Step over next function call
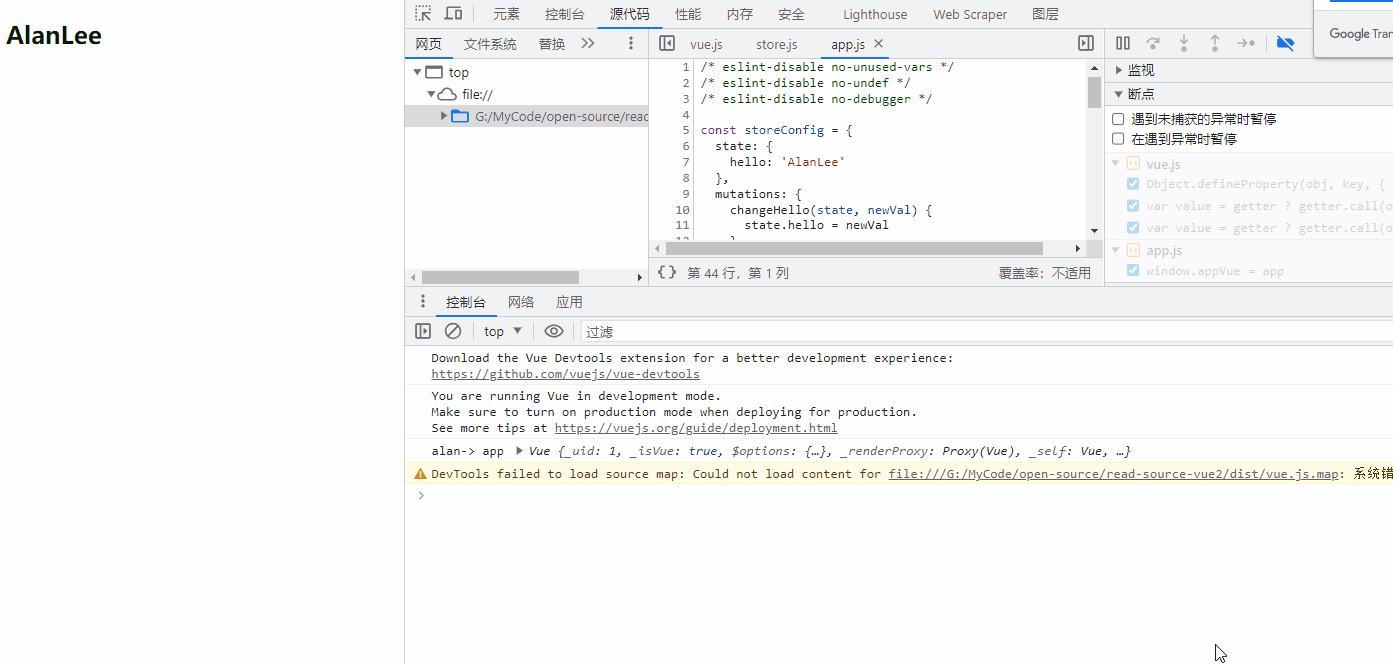 1153,43
